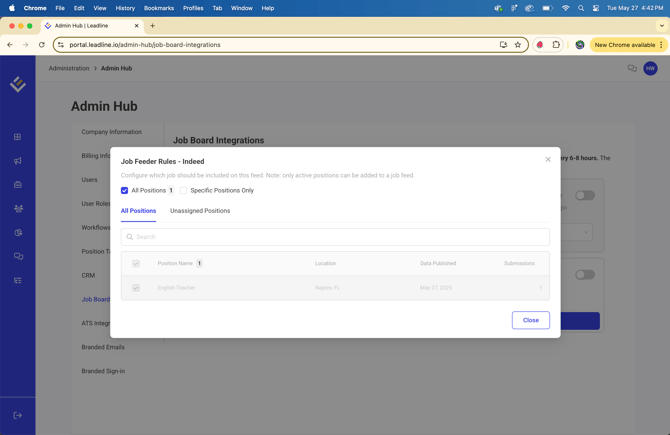670x435 pixels.
Task: Open the Chrome File menu
Action: tap(60, 8)
